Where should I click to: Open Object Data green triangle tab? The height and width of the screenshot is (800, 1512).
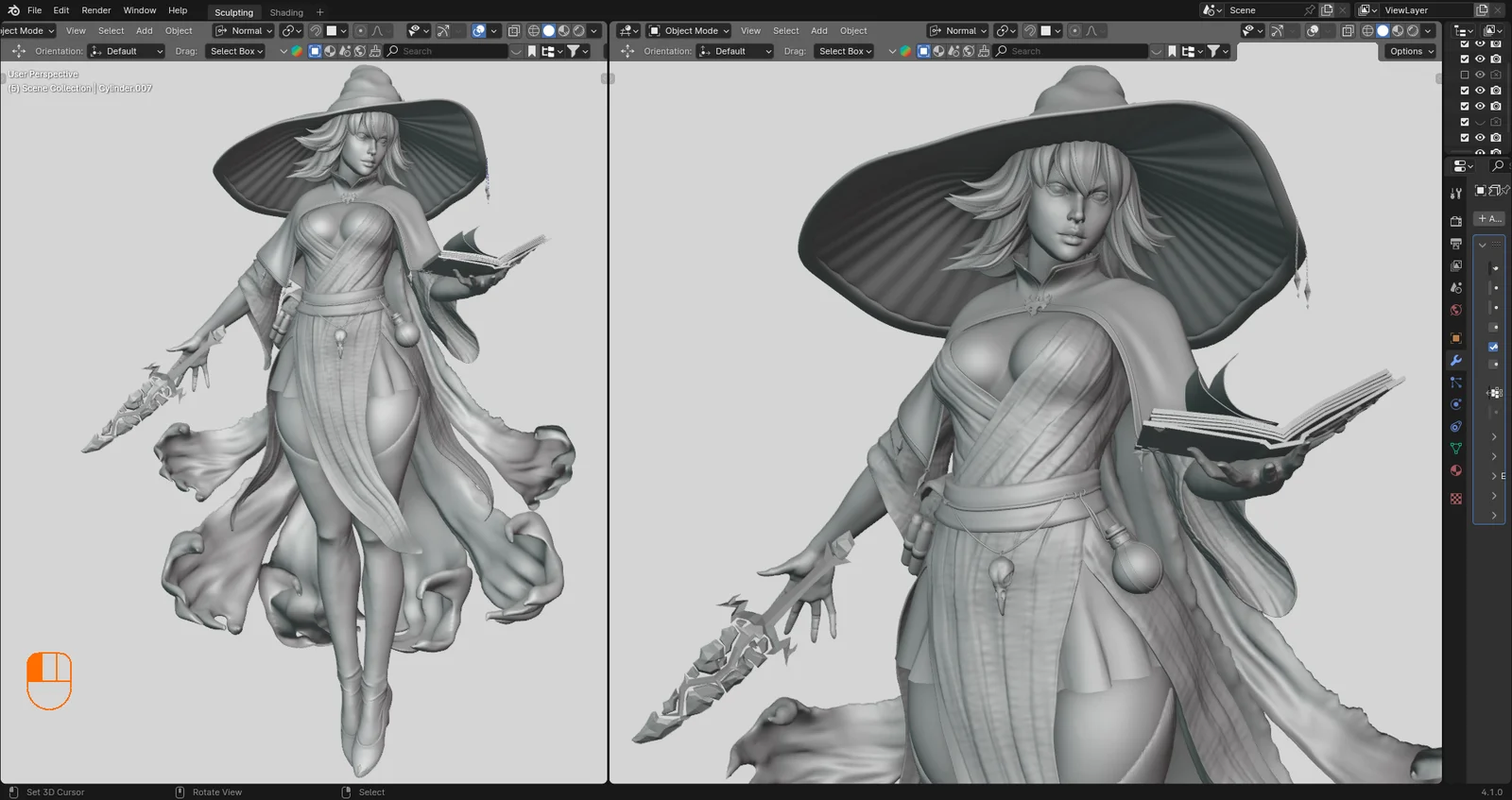click(x=1456, y=449)
